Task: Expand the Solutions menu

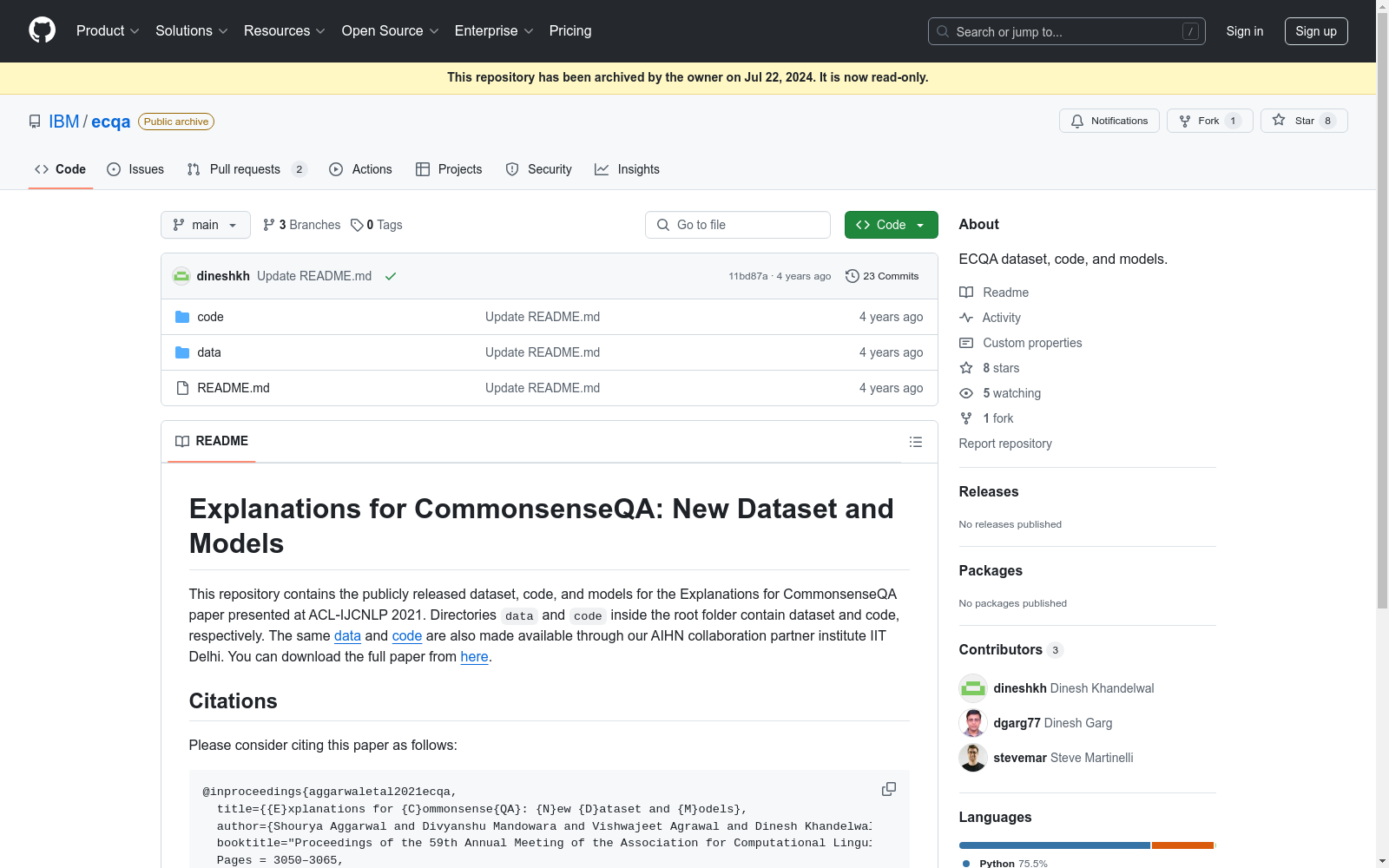Action: [x=192, y=31]
